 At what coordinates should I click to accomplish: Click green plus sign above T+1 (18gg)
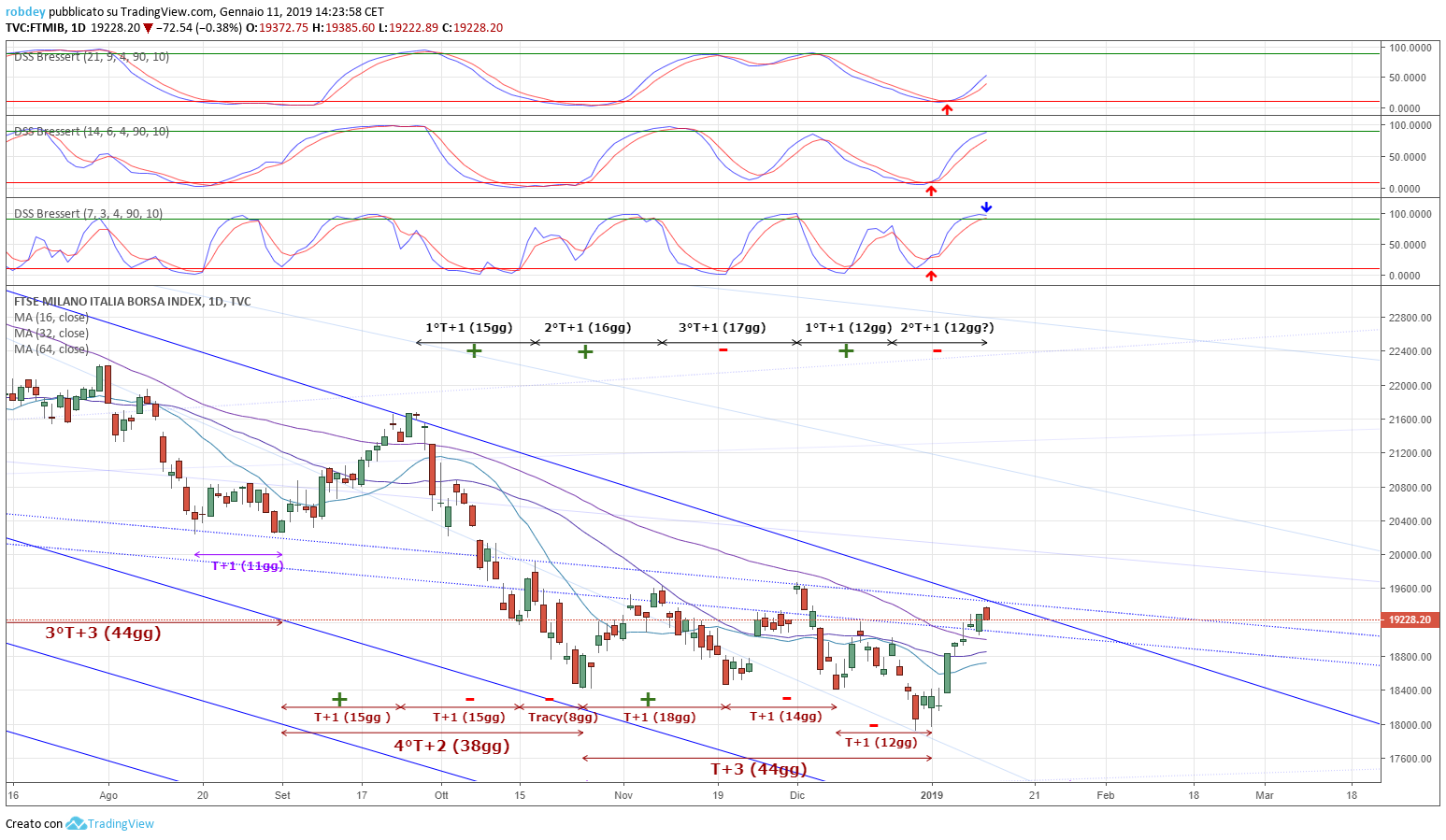point(647,699)
